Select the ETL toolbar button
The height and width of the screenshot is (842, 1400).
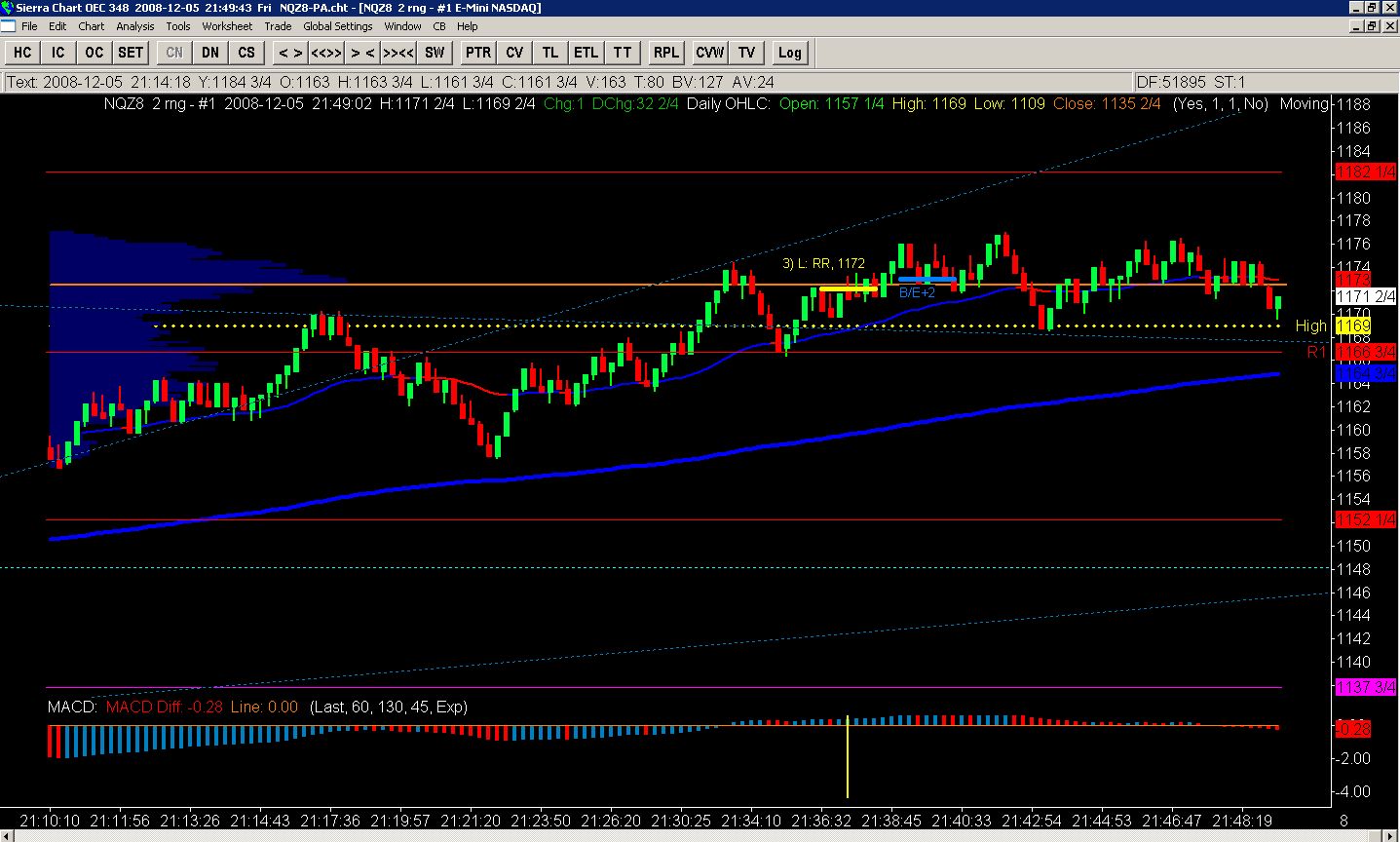click(x=586, y=53)
